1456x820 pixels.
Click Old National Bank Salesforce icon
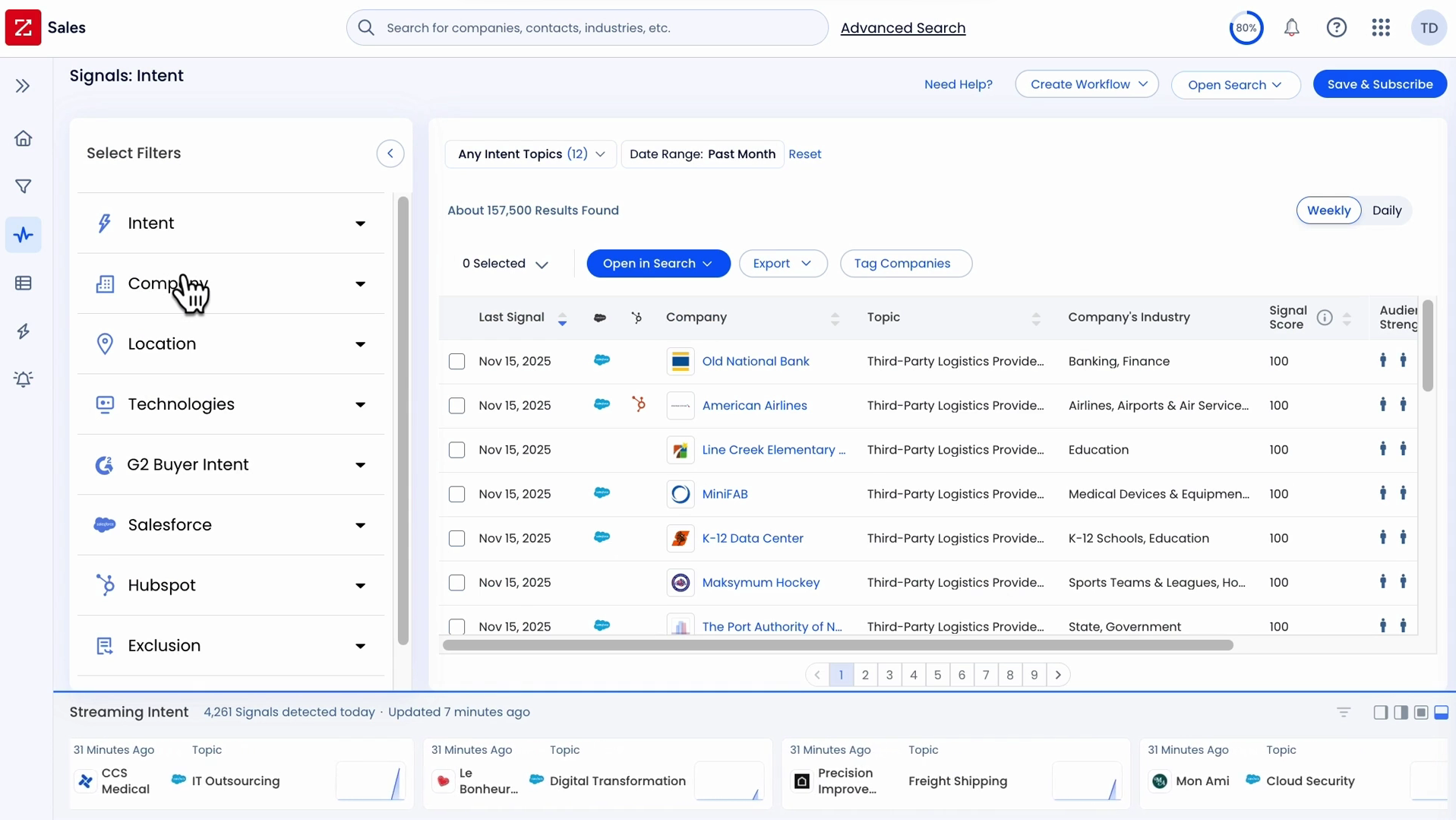602,360
